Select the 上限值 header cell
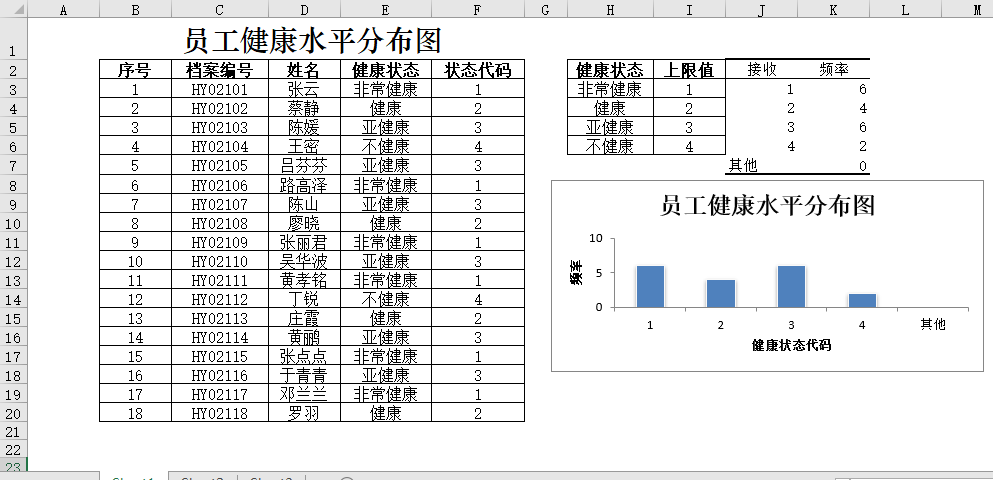Image resolution: width=993 pixels, height=480 pixels. 689,70
